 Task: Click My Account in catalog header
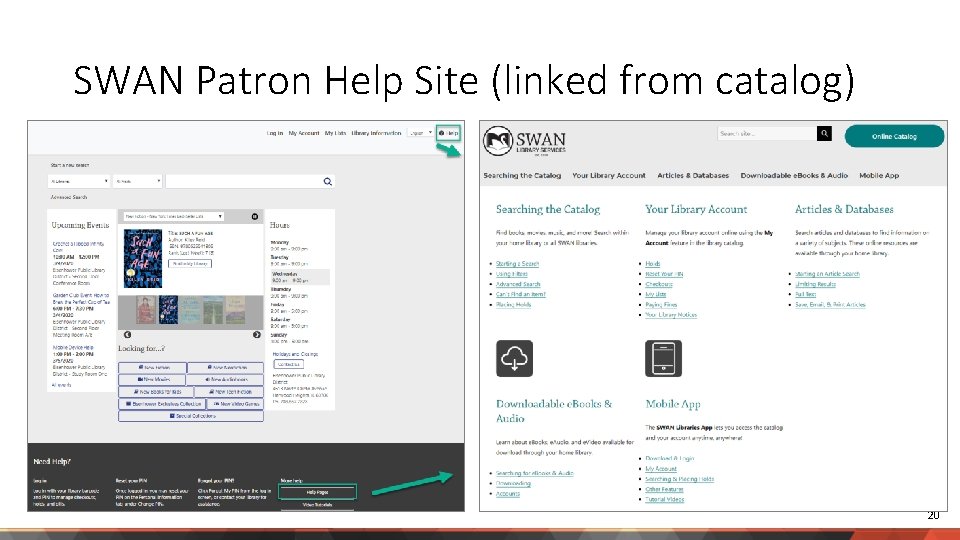coord(304,133)
